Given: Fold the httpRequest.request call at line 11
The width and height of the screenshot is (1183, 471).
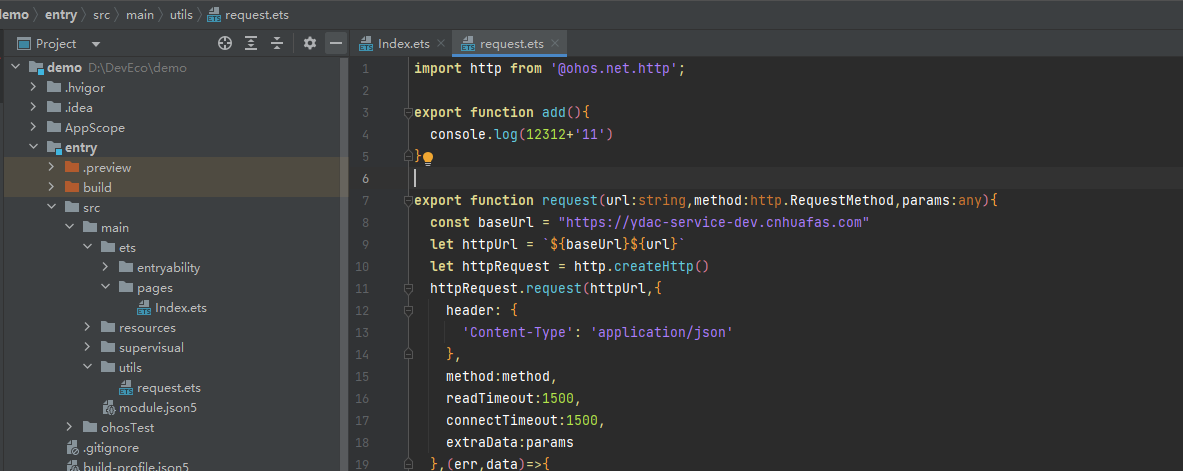Looking at the screenshot, I should (408, 288).
